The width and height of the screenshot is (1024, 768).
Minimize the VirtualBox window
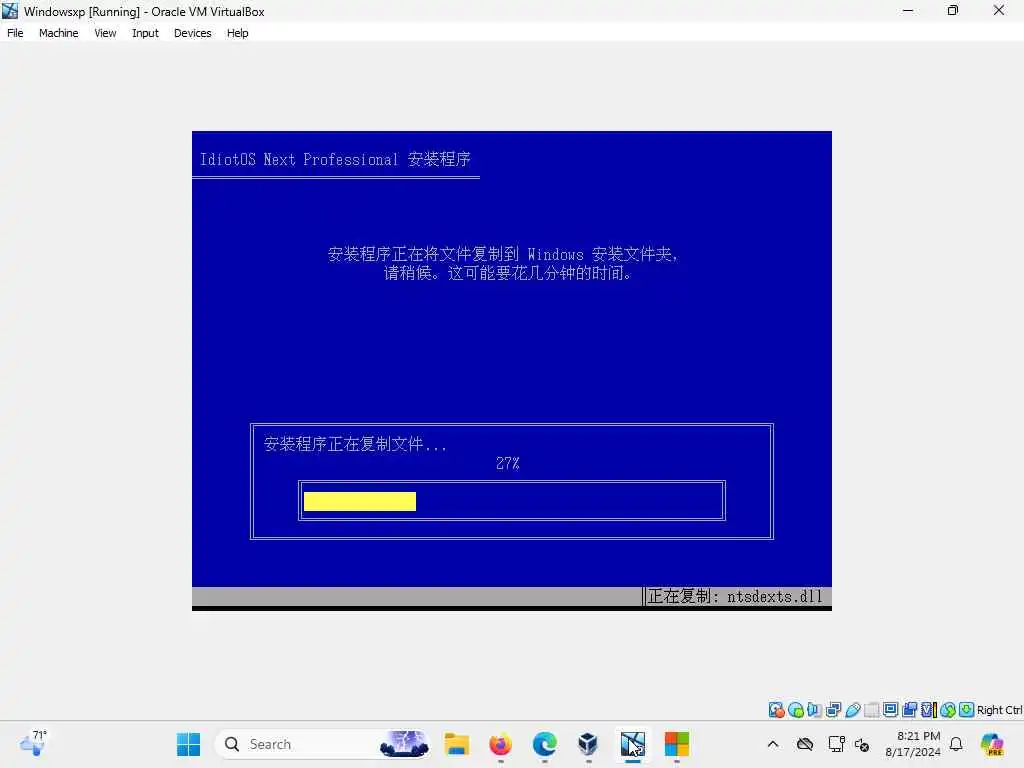pos(908,10)
